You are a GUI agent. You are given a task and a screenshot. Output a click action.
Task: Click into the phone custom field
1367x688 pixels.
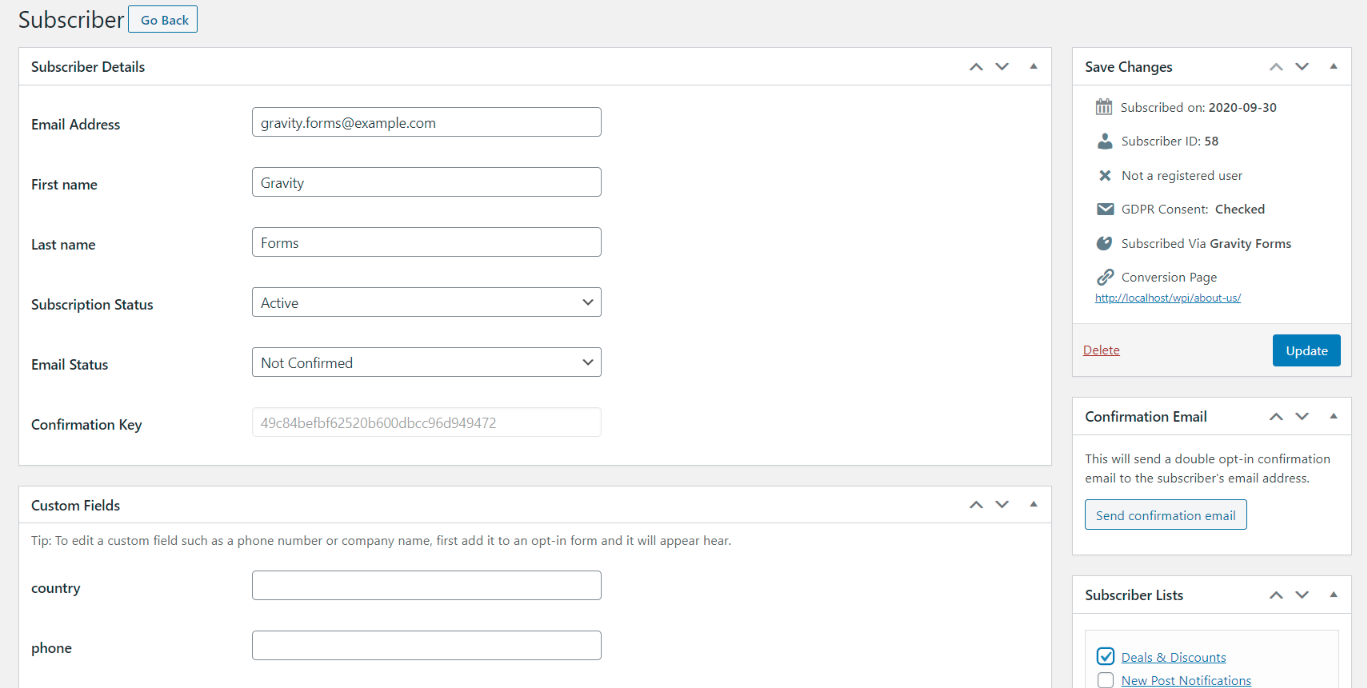pos(427,645)
